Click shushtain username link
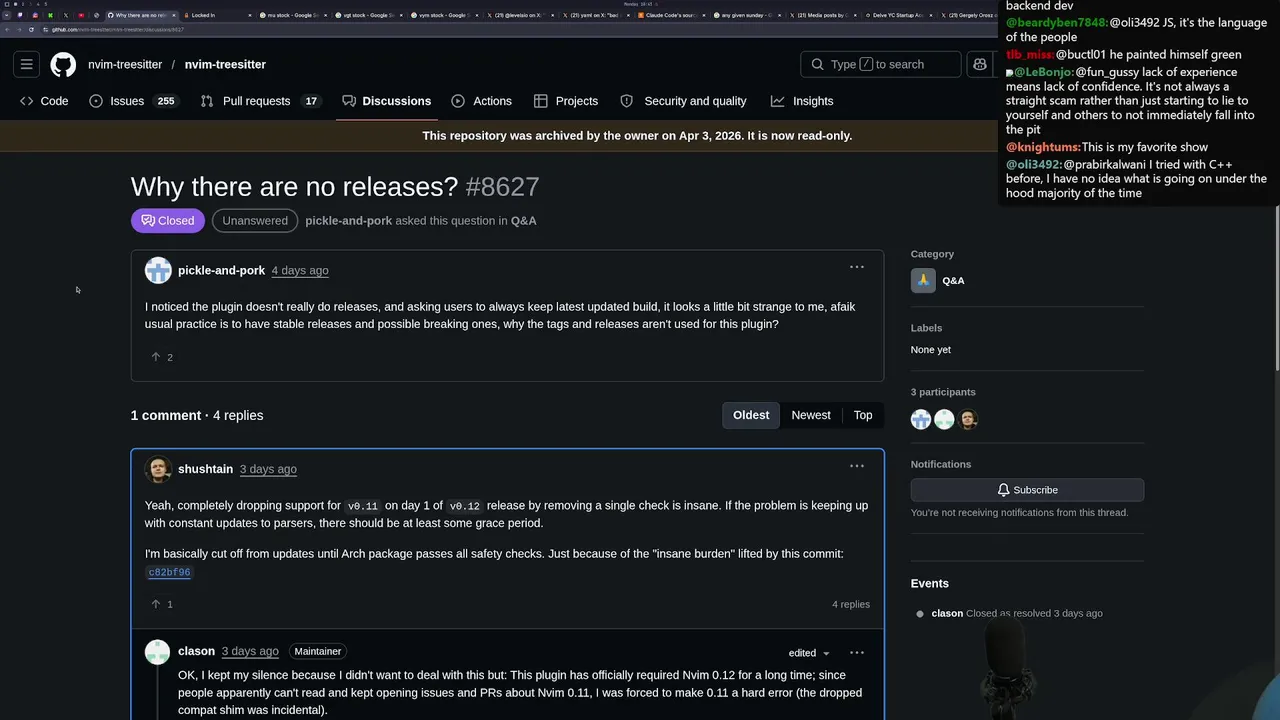 tap(205, 469)
